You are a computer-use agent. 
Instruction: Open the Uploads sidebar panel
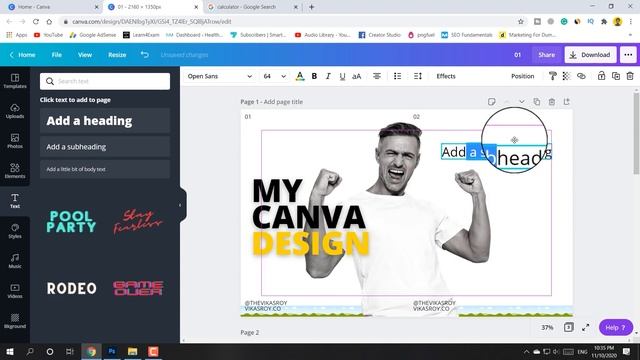pos(15,111)
